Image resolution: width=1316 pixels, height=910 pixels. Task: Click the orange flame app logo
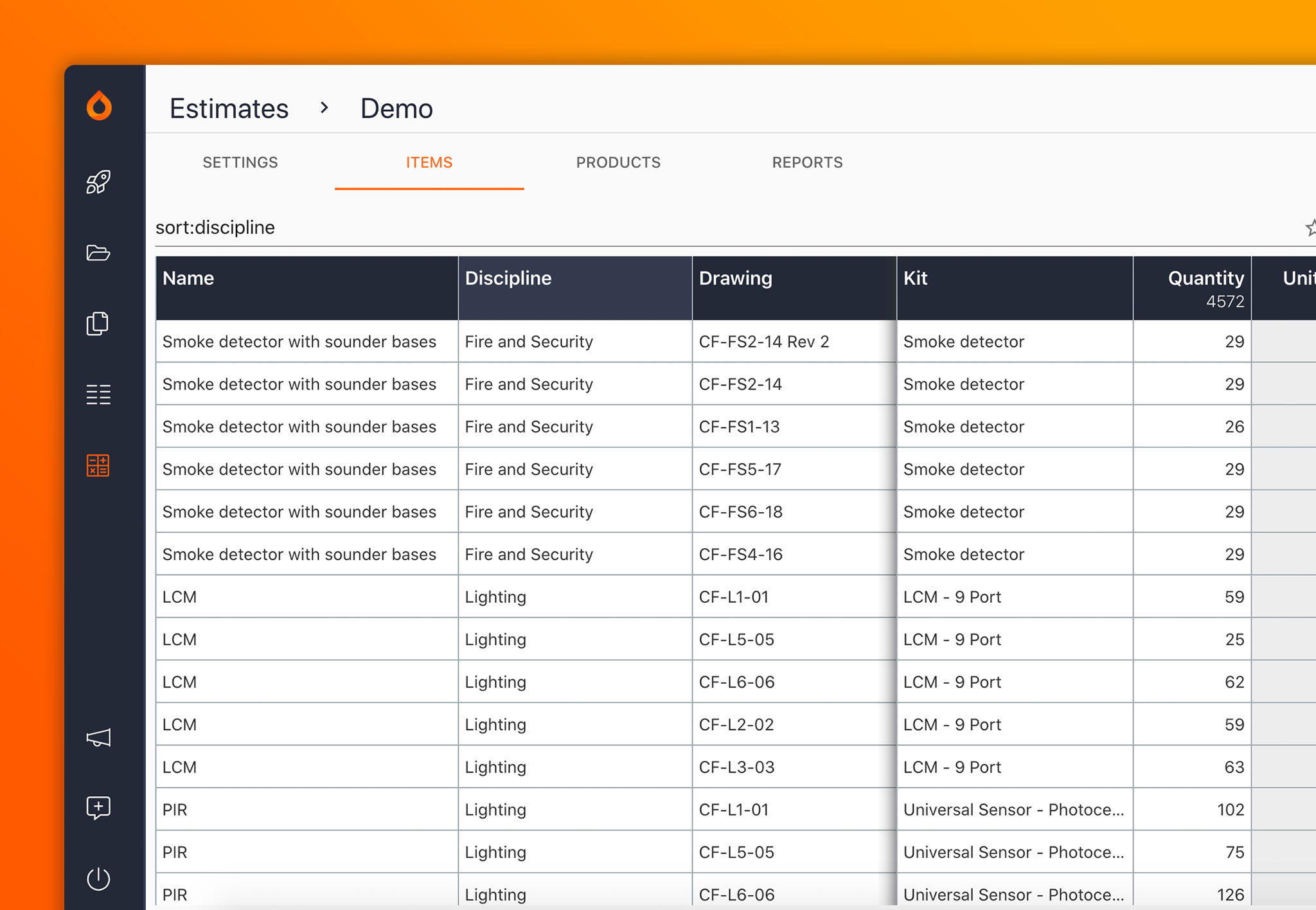99,106
